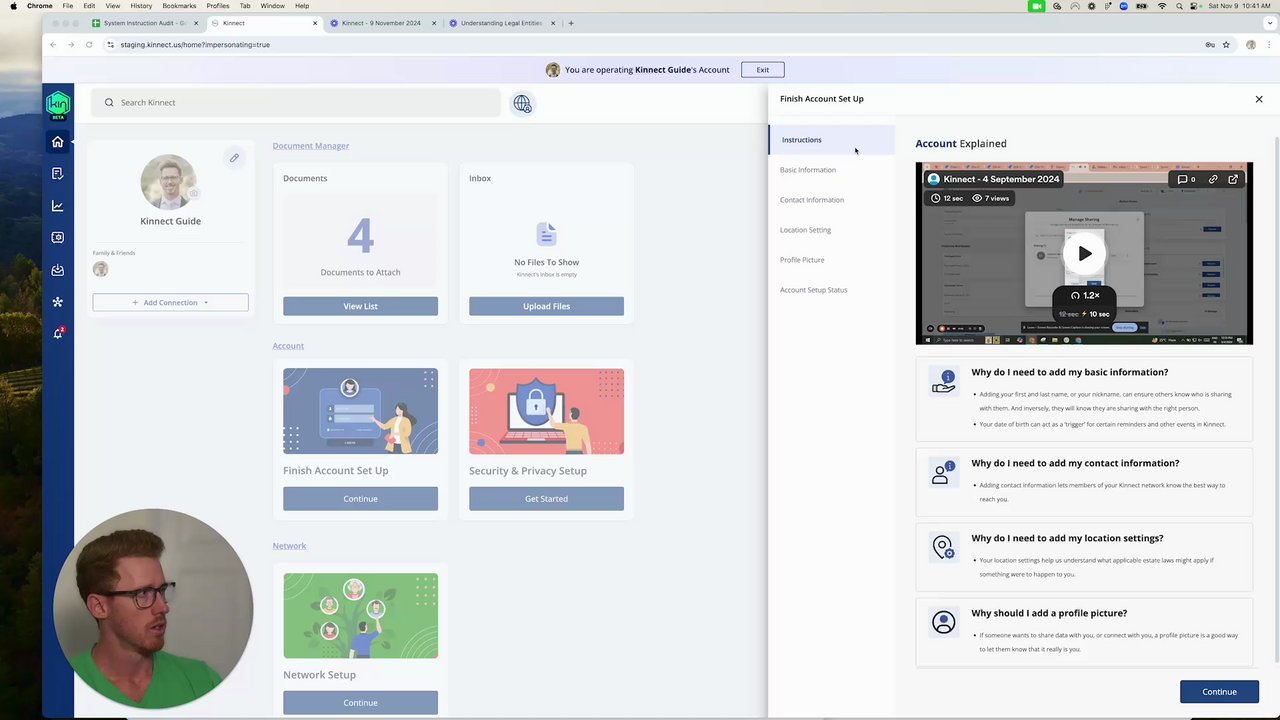Click the View List button under Documents
Screen dimensions: 1280x720
[x=360, y=306]
